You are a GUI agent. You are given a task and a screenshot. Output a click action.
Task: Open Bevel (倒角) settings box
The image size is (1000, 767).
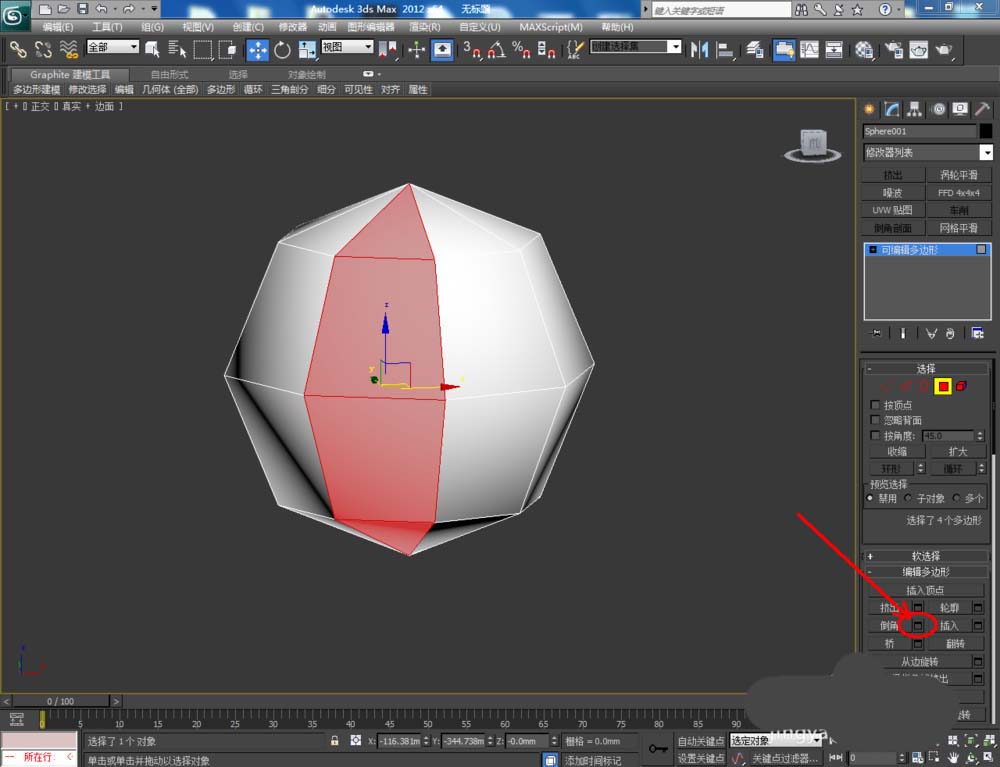(x=918, y=625)
